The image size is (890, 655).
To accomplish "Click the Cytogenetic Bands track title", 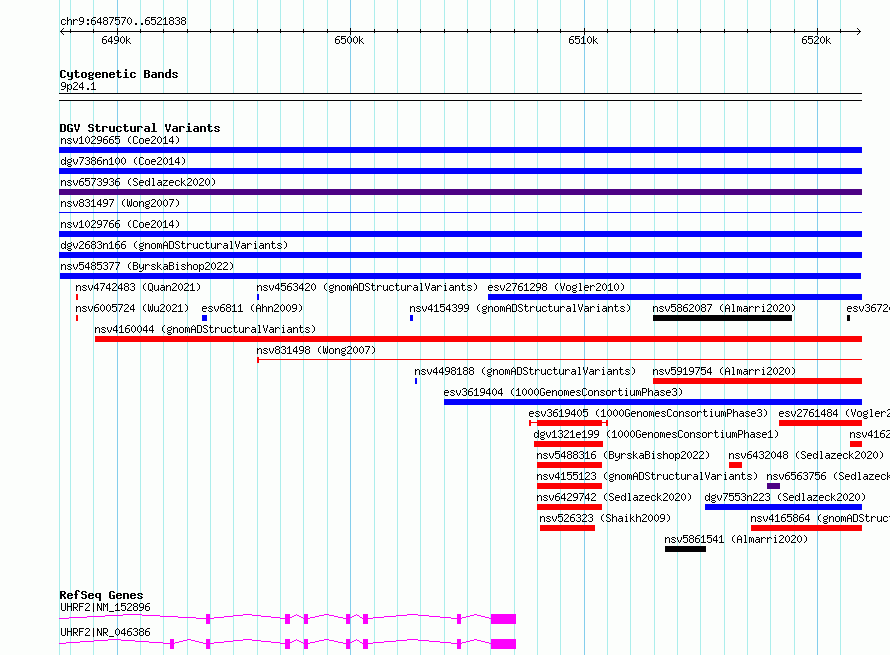I will tap(119, 74).
